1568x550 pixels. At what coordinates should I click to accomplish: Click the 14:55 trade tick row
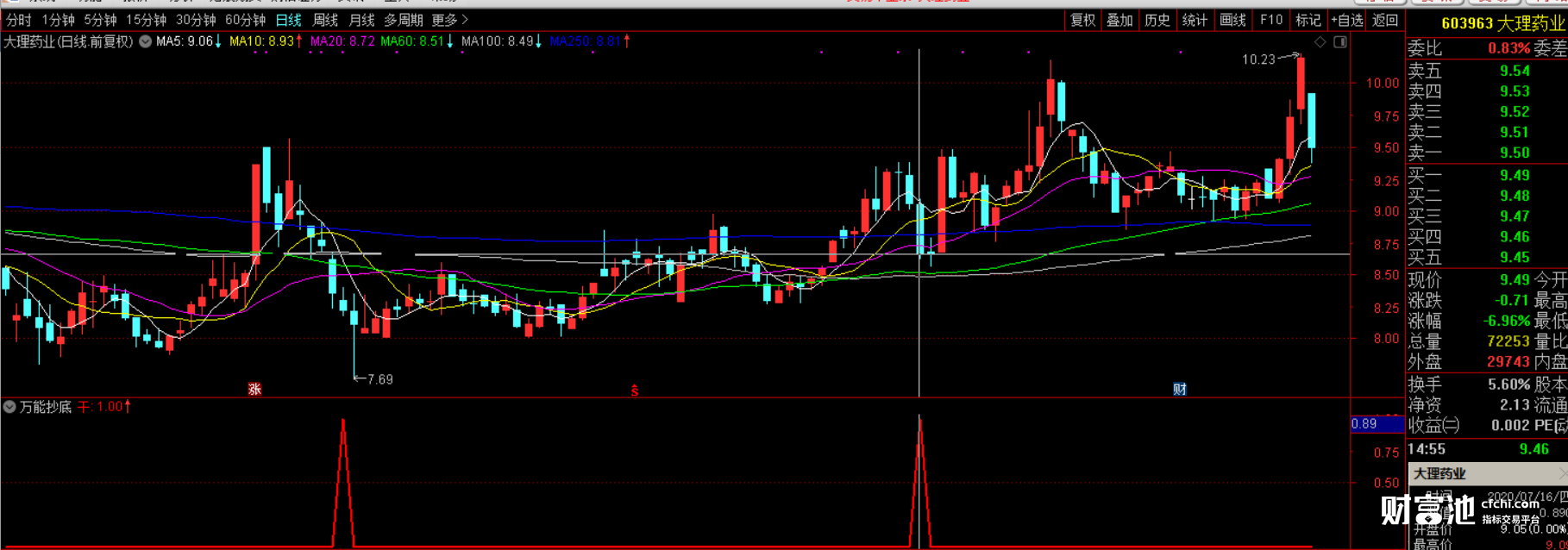[x=1487, y=449]
